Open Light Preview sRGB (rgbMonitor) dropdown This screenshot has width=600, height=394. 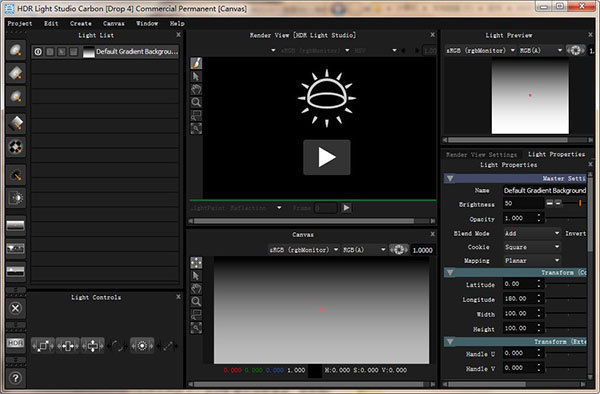point(481,50)
